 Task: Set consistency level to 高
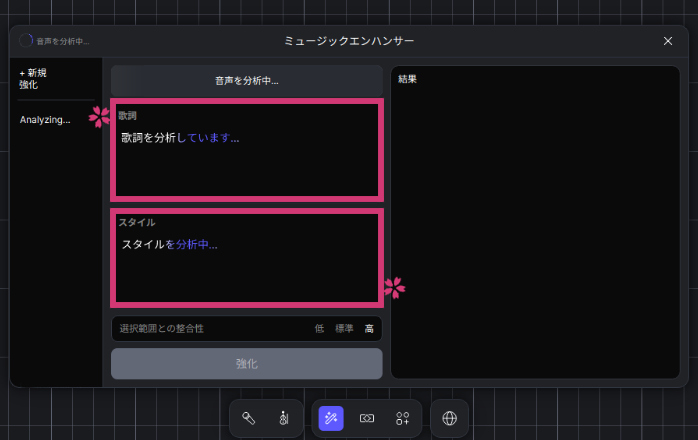[369, 328]
